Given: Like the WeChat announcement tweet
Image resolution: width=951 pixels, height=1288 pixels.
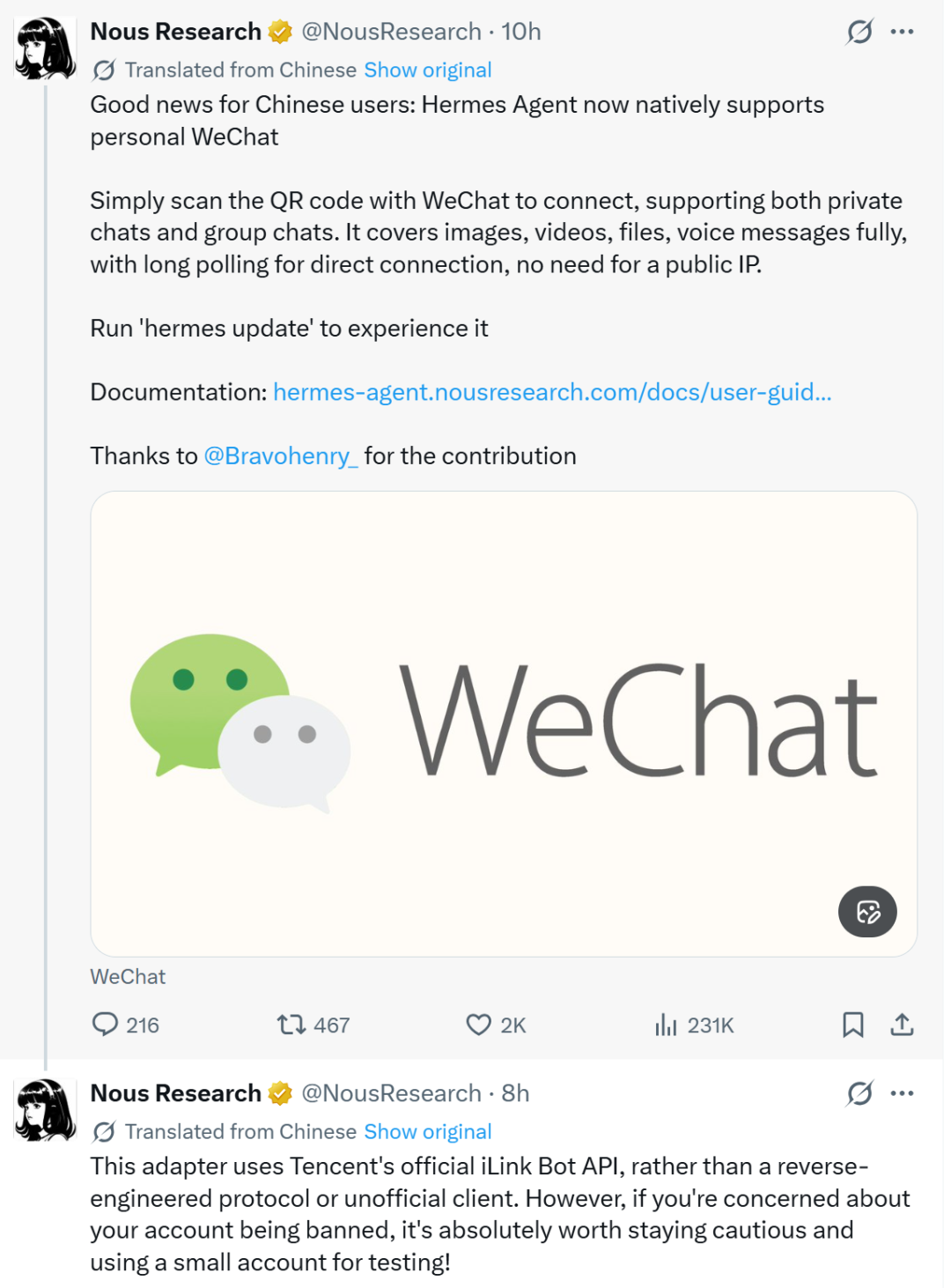Looking at the screenshot, I should 496,1025.
